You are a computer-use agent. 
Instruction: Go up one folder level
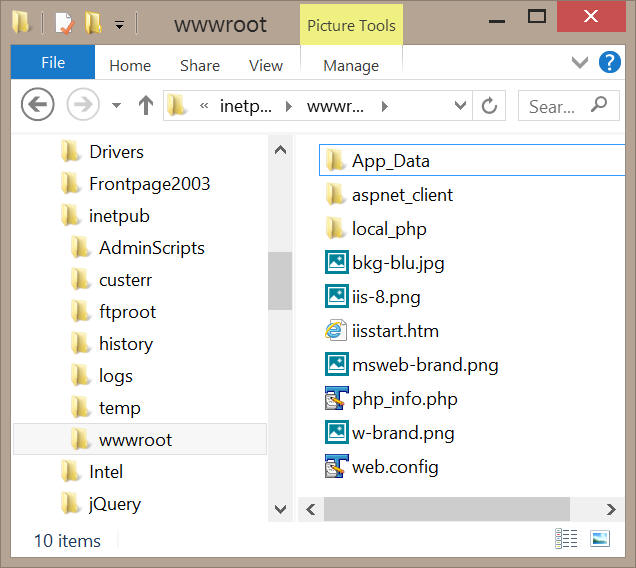146,105
